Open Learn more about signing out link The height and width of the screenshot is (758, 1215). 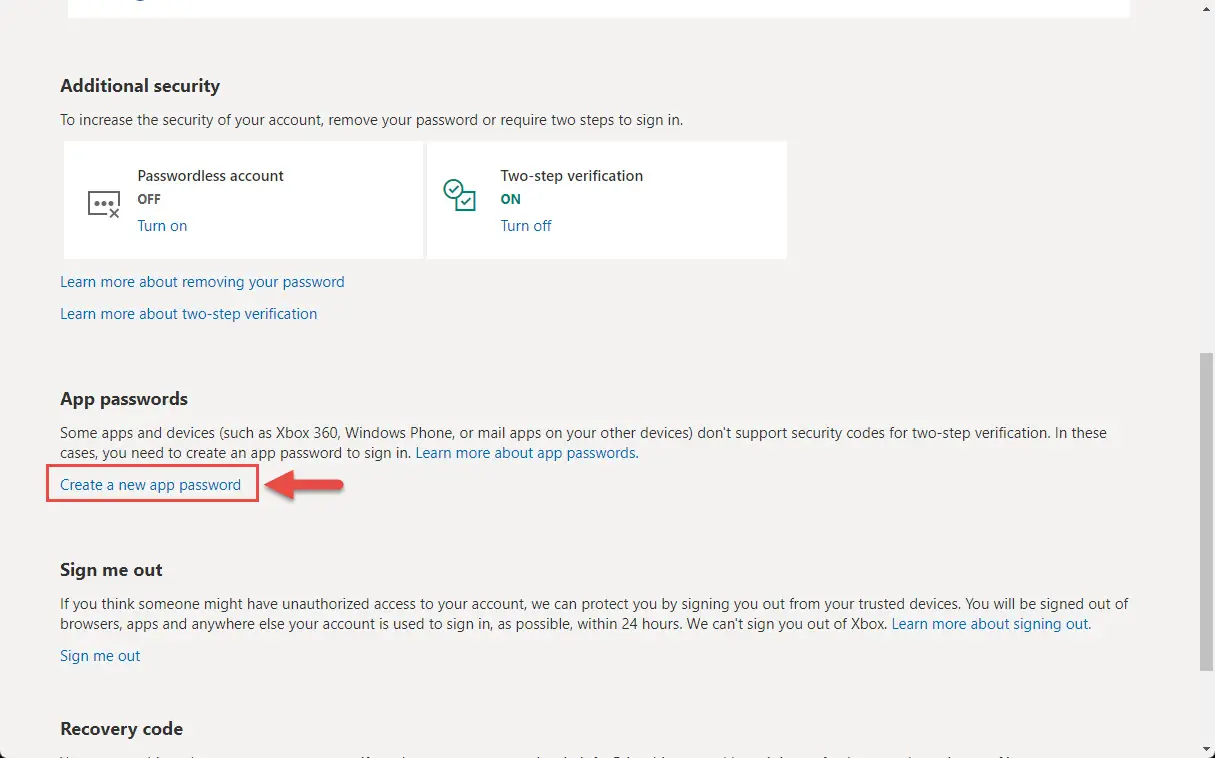[991, 624]
